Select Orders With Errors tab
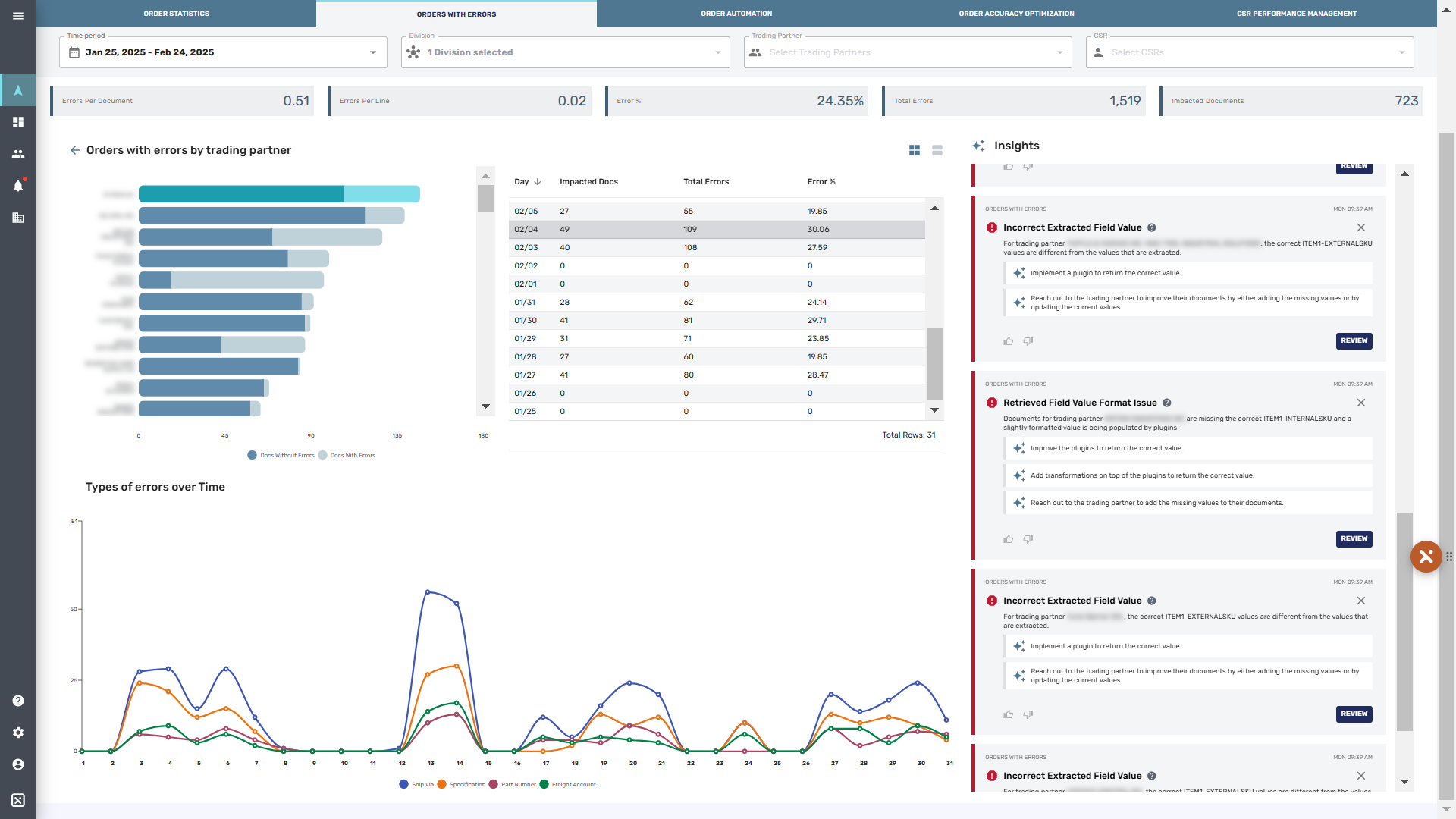The height and width of the screenshot is (819, 1456). (x=457, y=14)
